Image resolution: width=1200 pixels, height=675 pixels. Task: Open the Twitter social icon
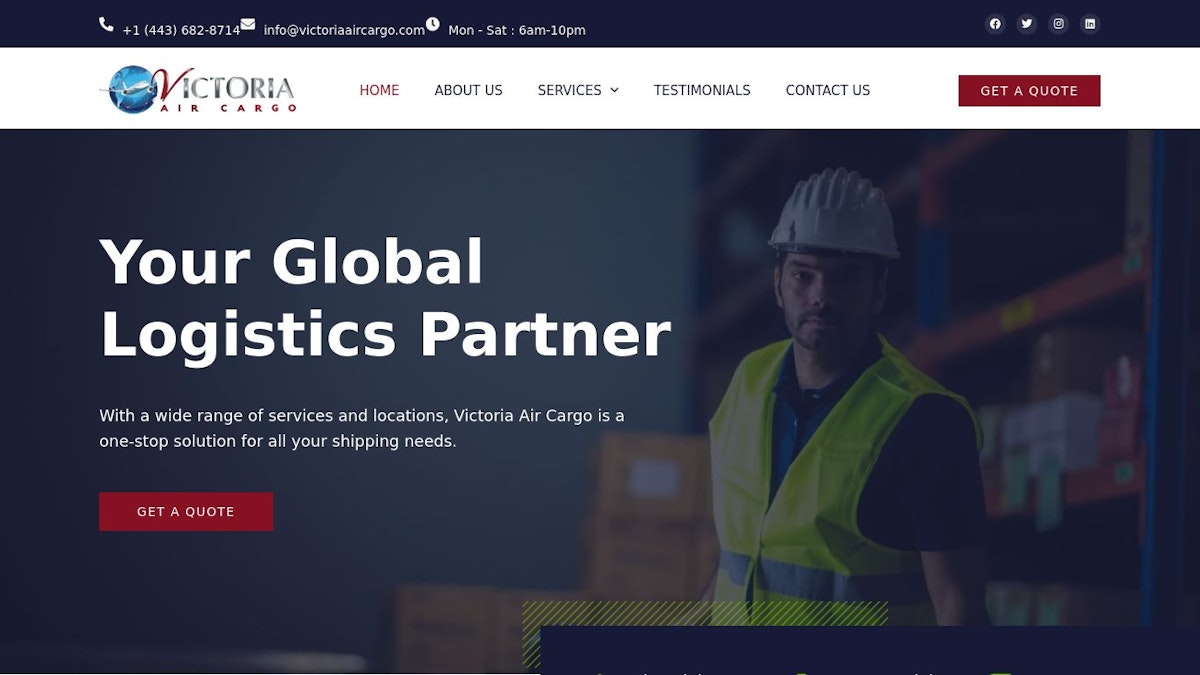pyautogui.click(x=1027, y=24)
